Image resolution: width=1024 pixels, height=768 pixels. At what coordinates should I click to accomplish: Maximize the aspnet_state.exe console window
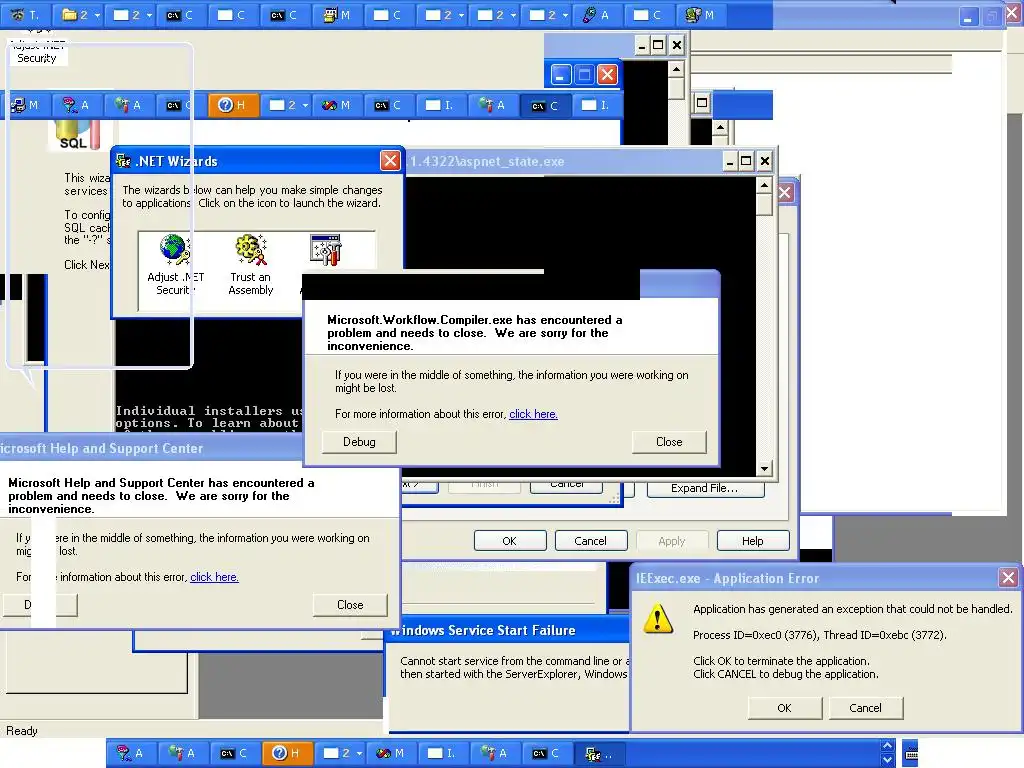[746, 161]
